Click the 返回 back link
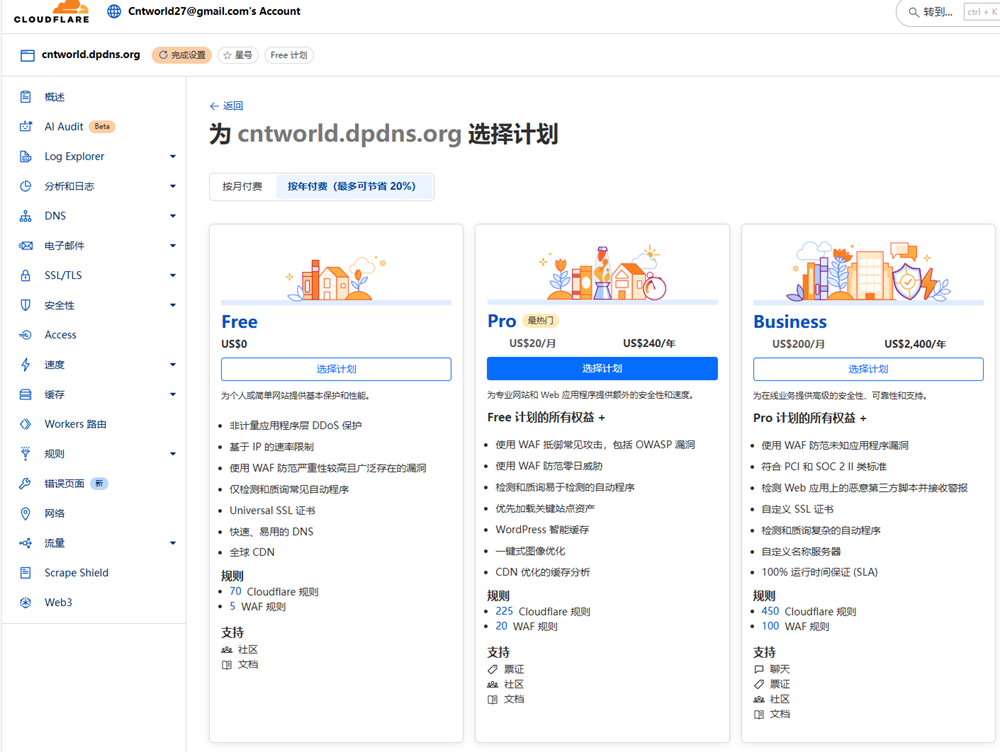 click(226, 106)
